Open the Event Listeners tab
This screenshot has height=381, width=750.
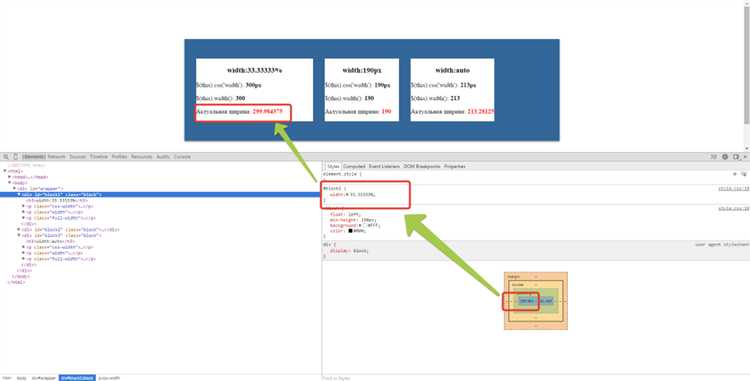click(384, 166)
